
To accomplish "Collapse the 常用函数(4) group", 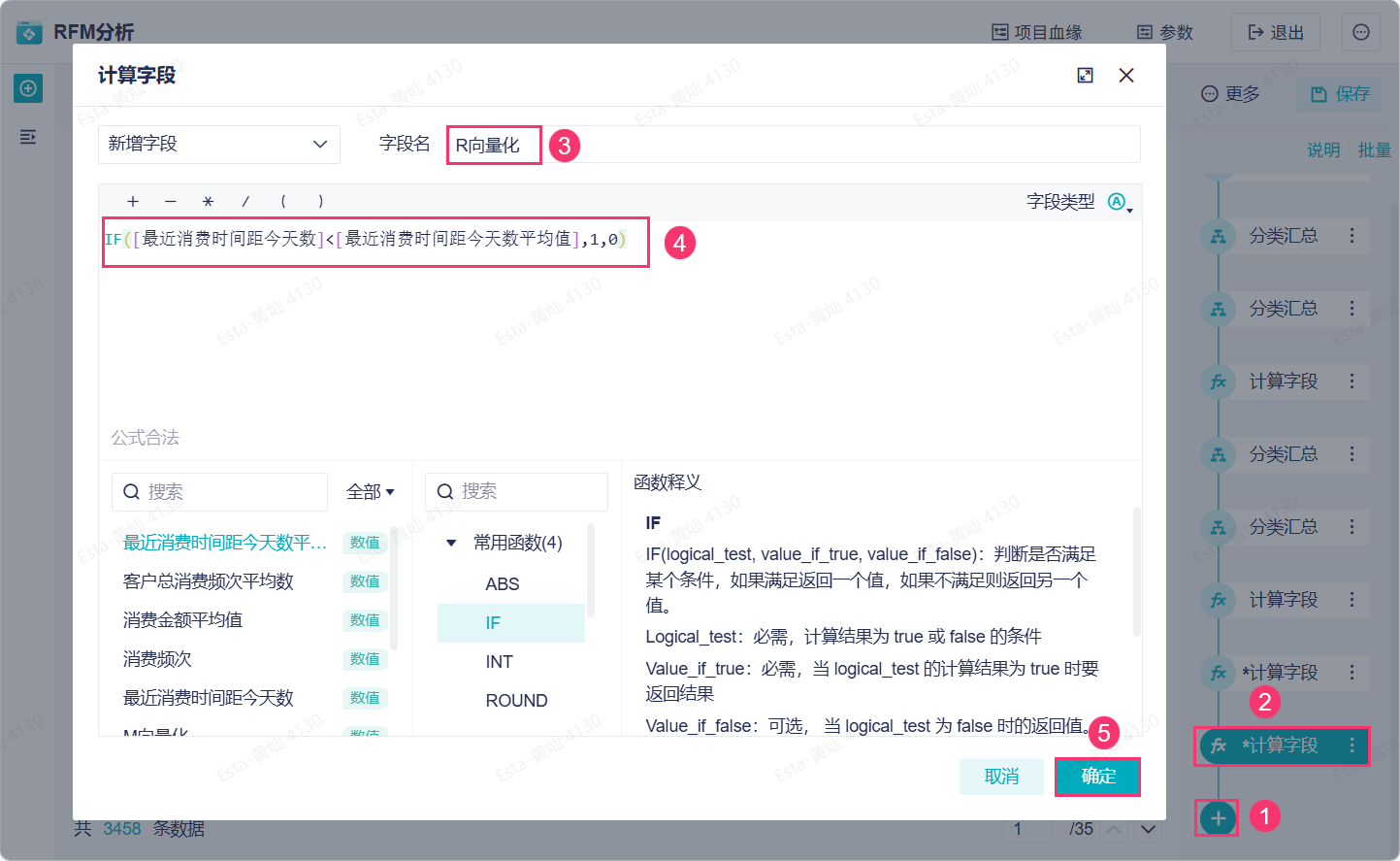I will [x=451, y=543].
